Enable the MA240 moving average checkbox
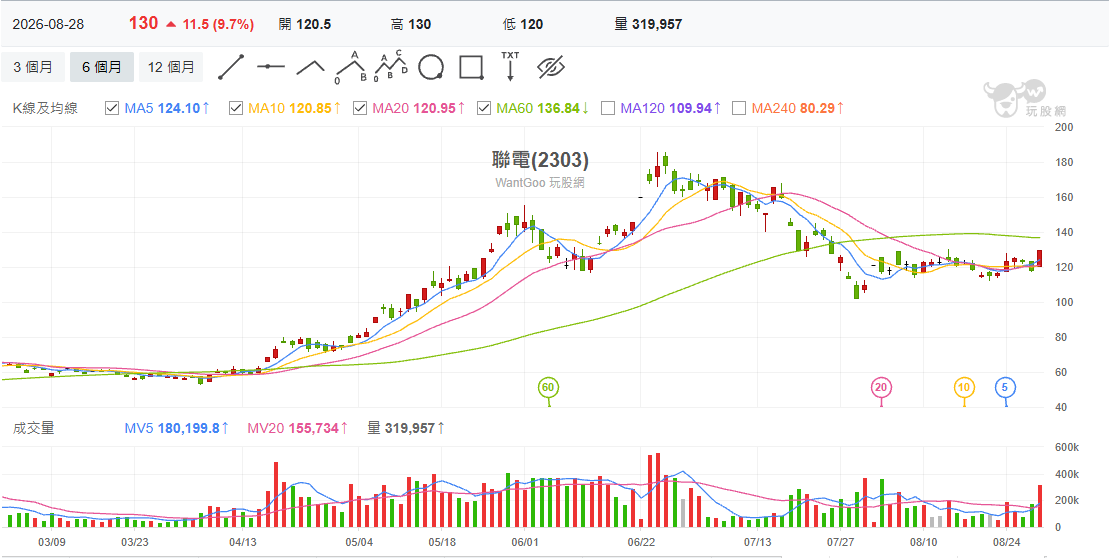 [x=738, y=108]
